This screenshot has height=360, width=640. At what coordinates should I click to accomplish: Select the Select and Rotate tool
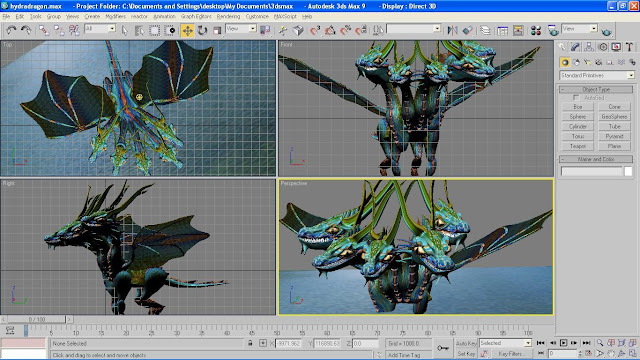[x=202, y=30]
